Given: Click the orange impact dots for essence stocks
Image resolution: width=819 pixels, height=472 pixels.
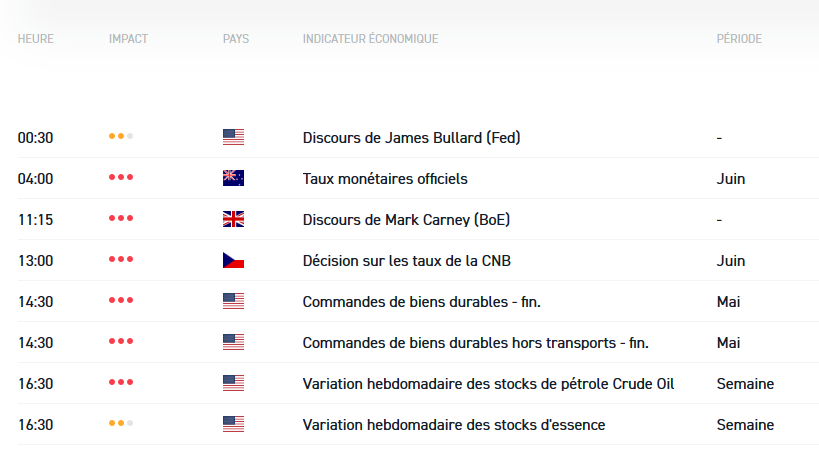Looking at the screenshot, I should [121, 424].
